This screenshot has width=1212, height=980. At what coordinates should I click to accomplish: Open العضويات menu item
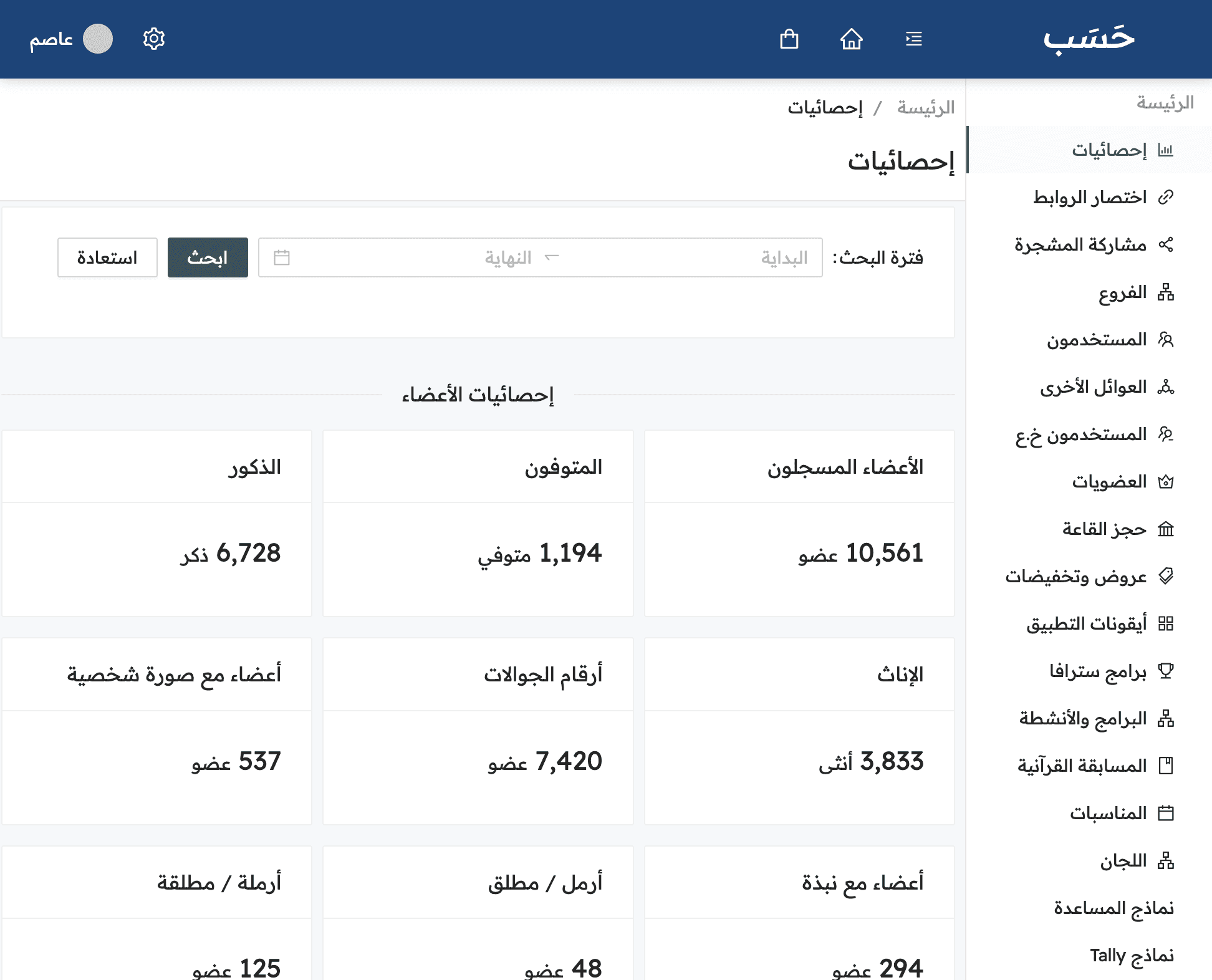click(x=1090, y=482)
